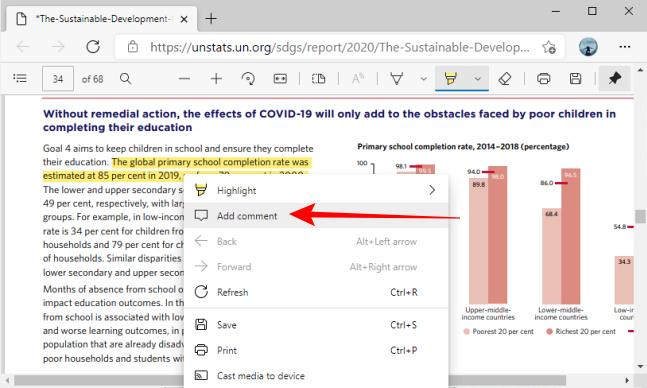Choose Cast media to device
The image size is (647, 388).
[x=316, y=376]
